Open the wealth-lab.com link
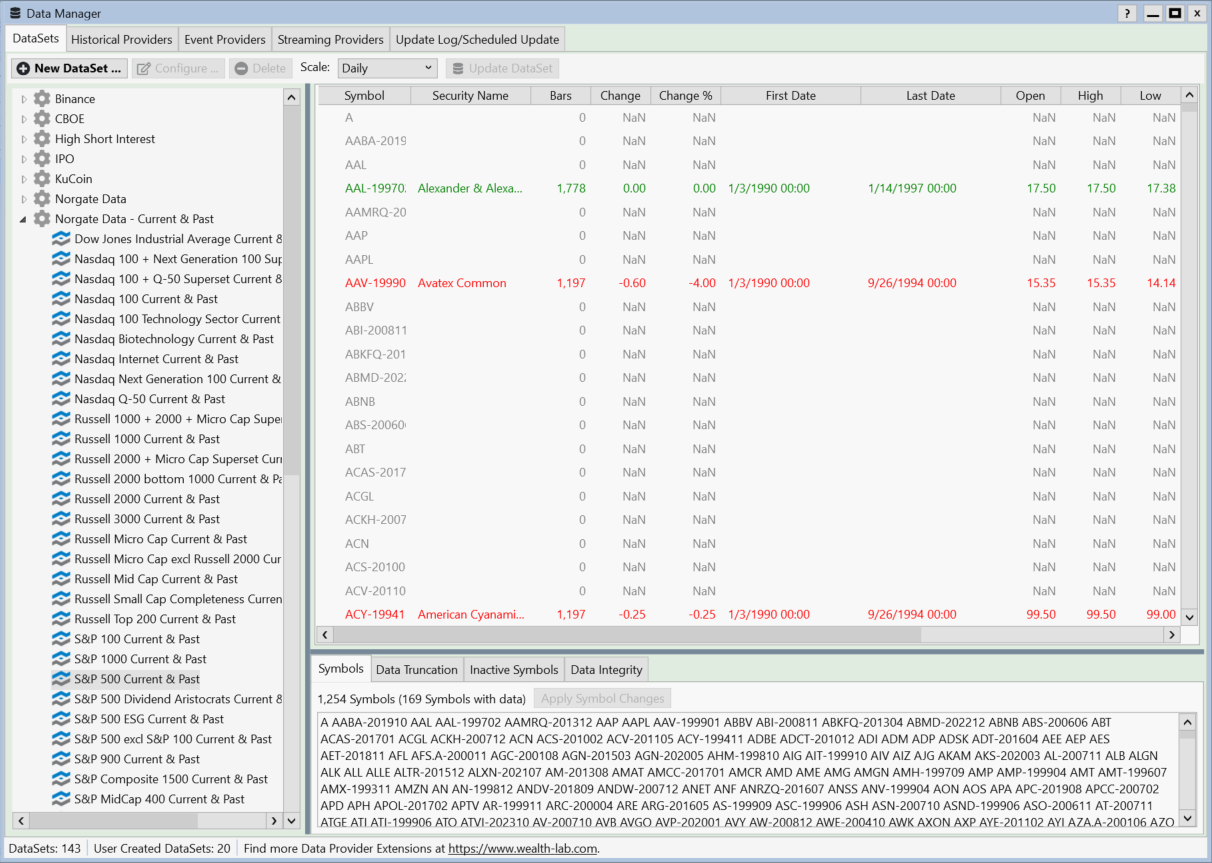The image size is (1212, 863). (523, 848)
